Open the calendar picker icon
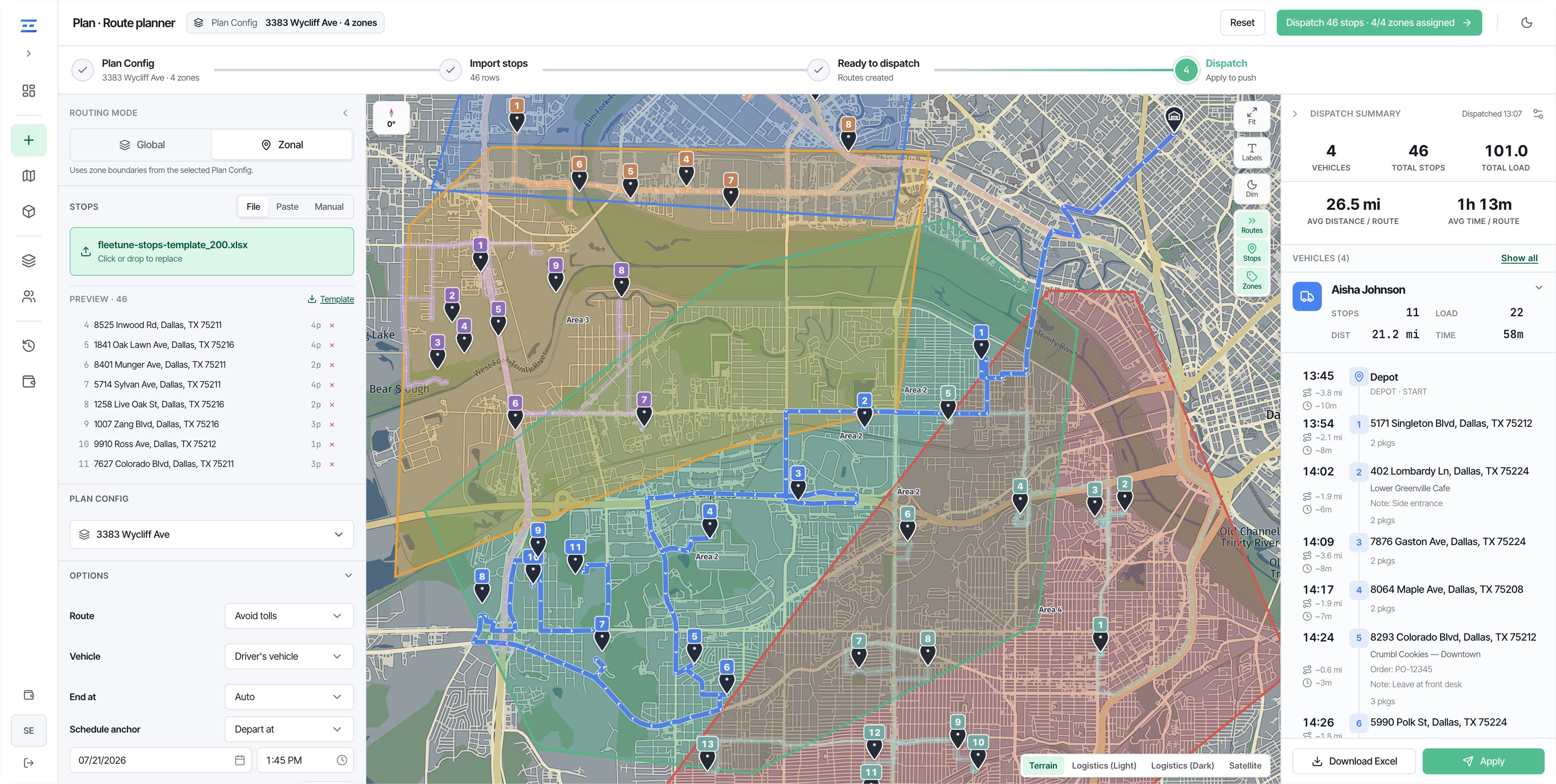1556x784 pixels. point(240,761)
